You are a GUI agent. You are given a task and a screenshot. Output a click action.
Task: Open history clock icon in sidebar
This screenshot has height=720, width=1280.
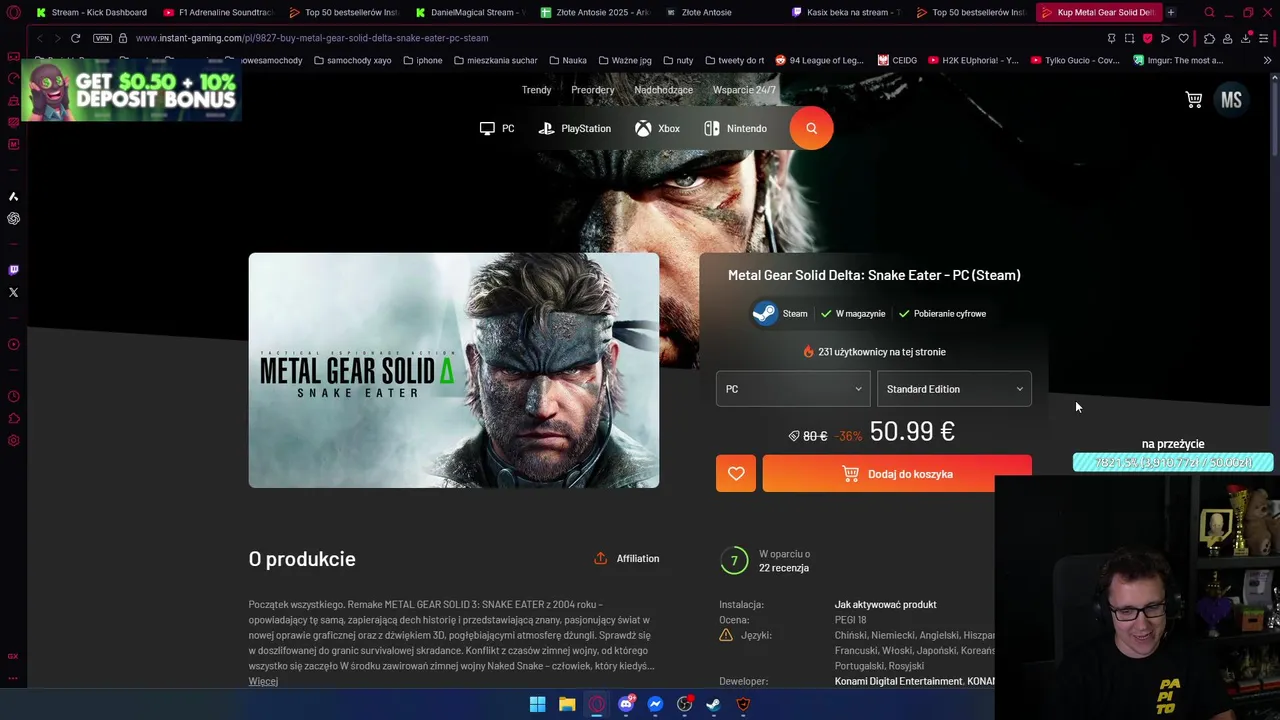(x=13, y=397)
